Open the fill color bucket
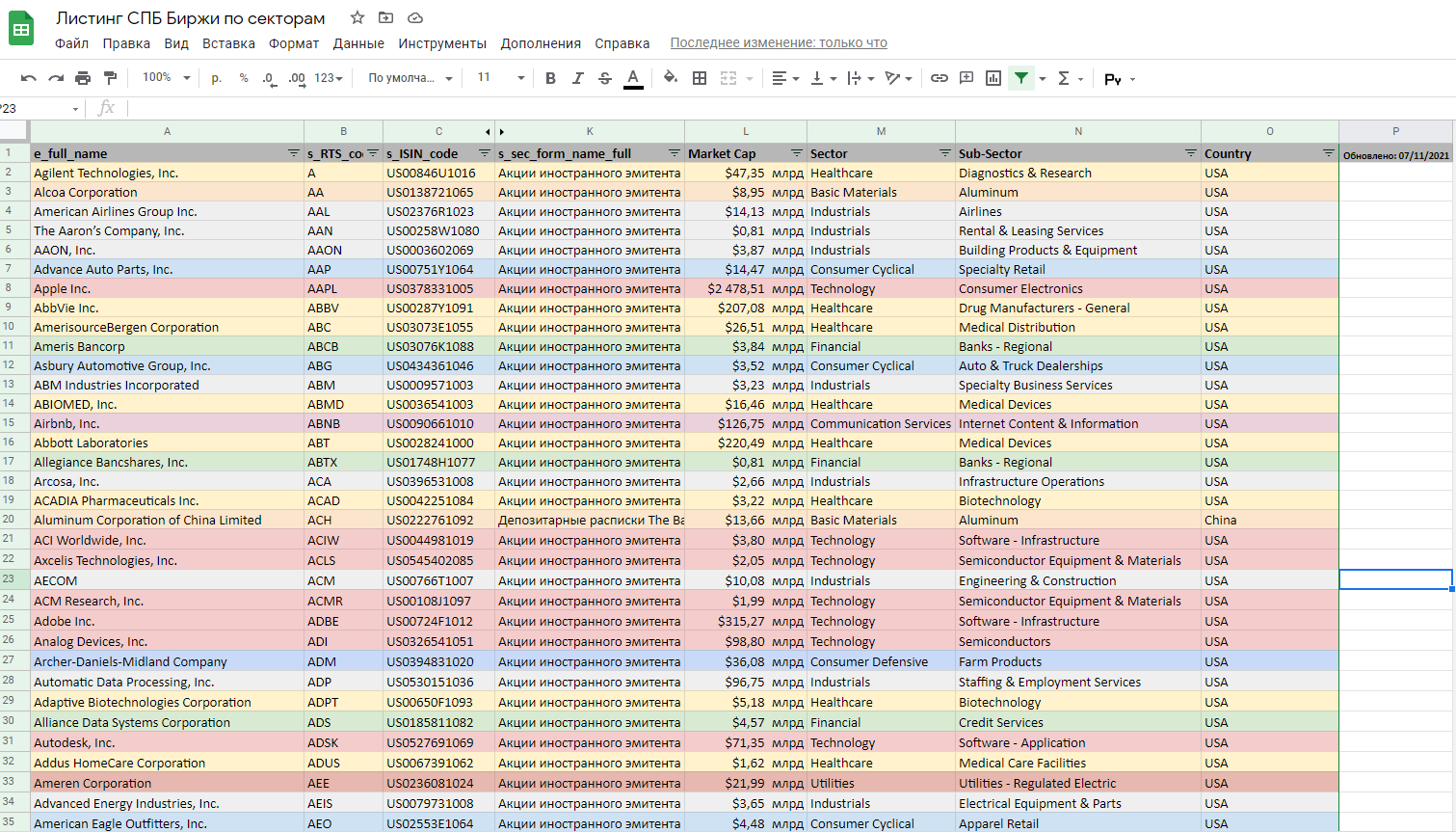 coord(671,78)
